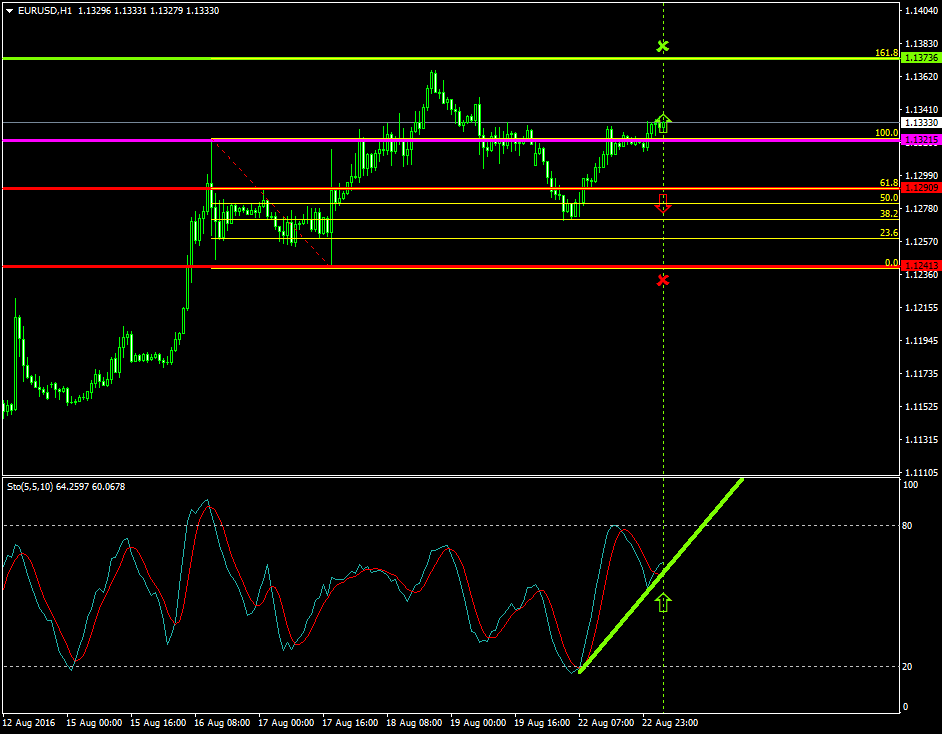
Task: Click the green 1.13736 price label
Action: coord(920,59)
